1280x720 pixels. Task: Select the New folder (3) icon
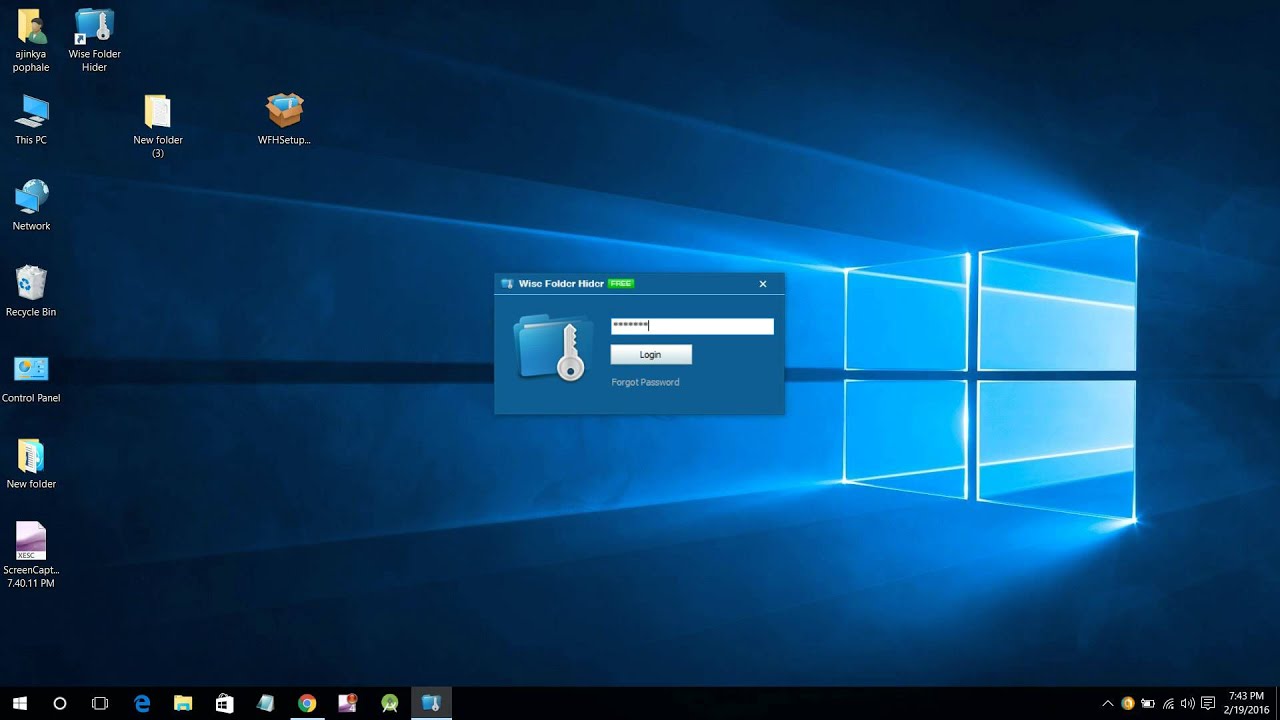(158, 126)
